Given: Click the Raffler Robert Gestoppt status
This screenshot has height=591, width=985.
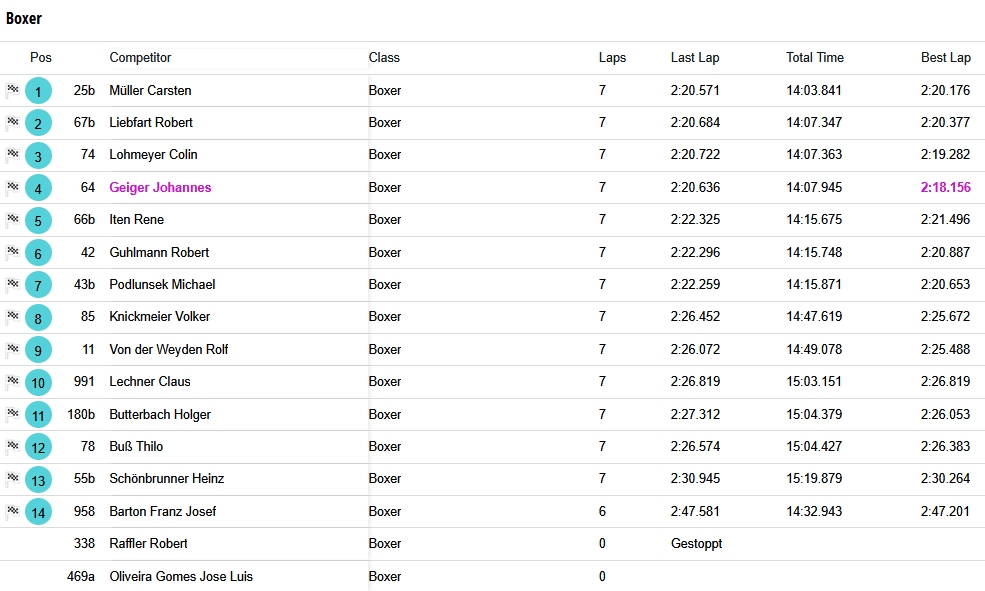Looking at the screenshot, I should tap(696, 543).
